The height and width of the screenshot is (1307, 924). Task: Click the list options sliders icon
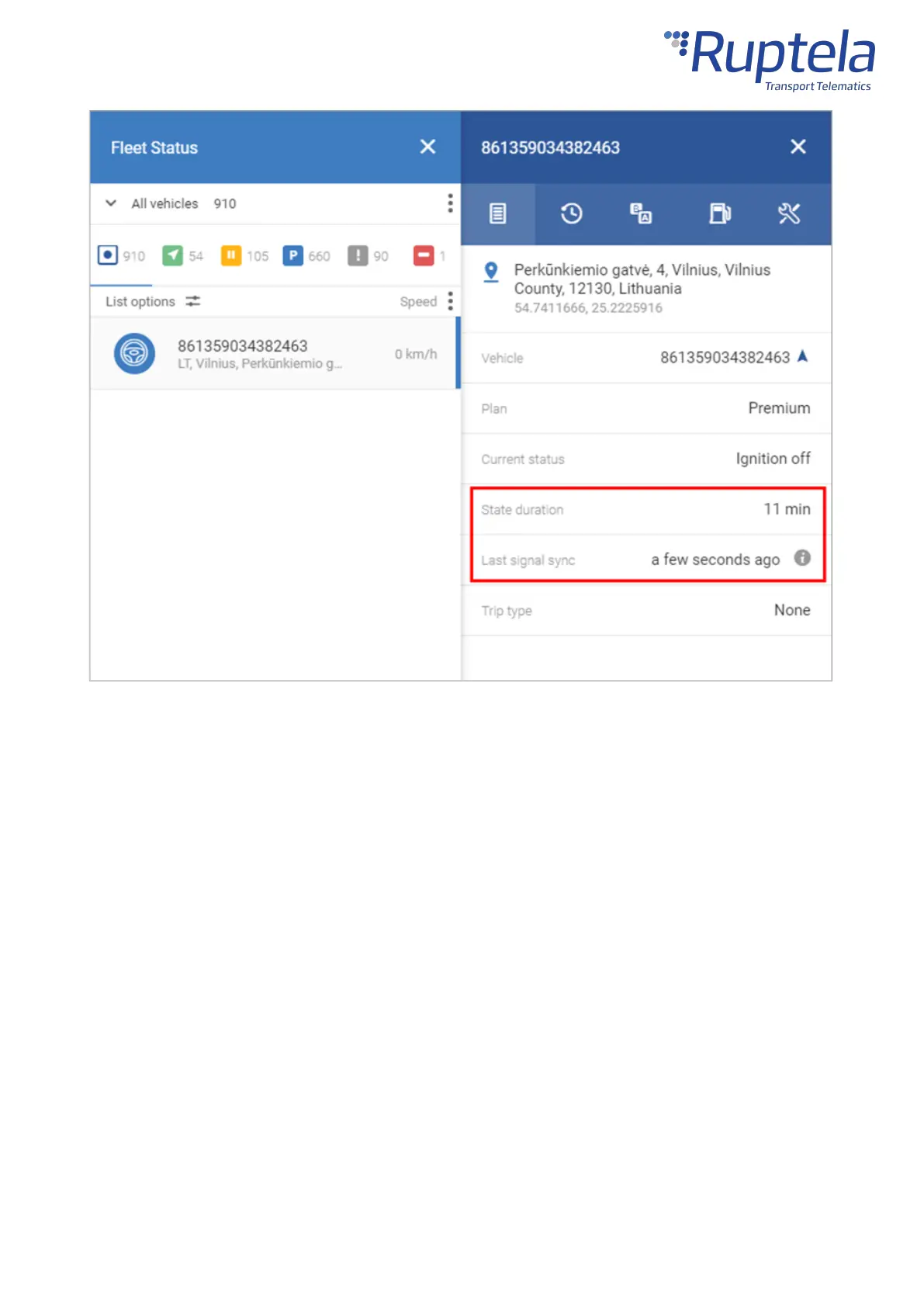193,301
